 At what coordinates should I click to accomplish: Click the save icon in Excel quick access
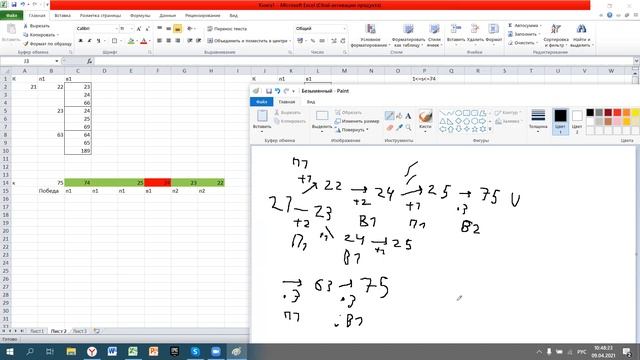coord(14,4)
